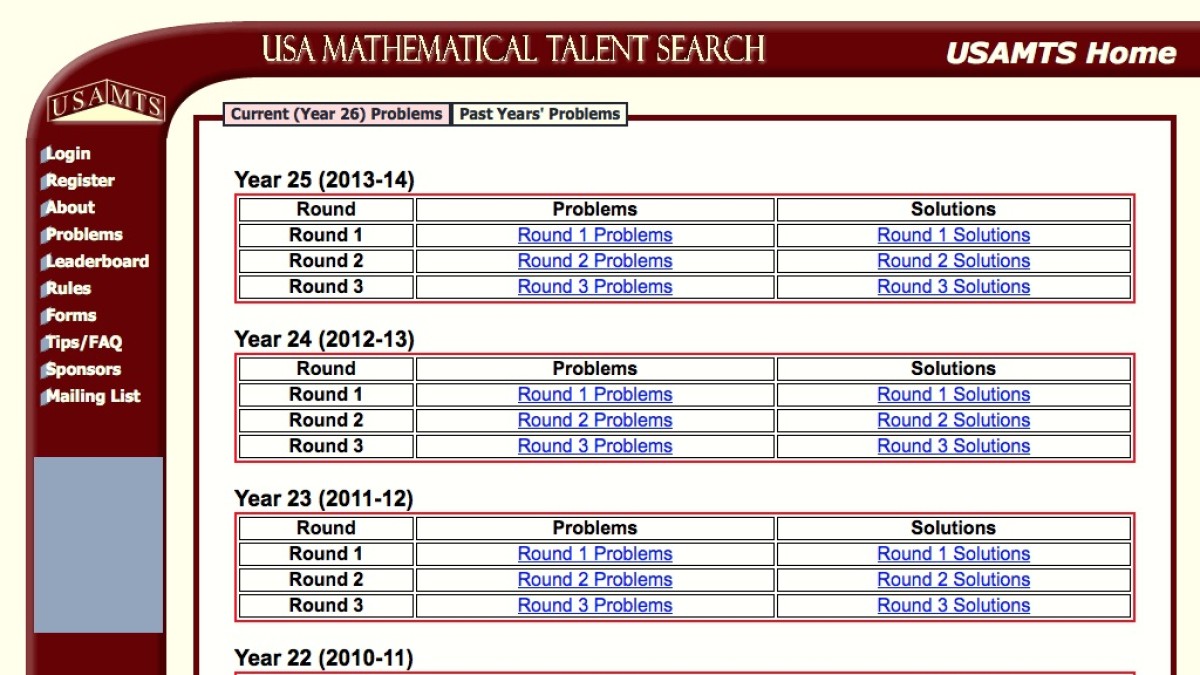This screenshot has height=675, width=1200.
Task: Switch to the Past Years' Problems tab
Action: tap(539, 114)
